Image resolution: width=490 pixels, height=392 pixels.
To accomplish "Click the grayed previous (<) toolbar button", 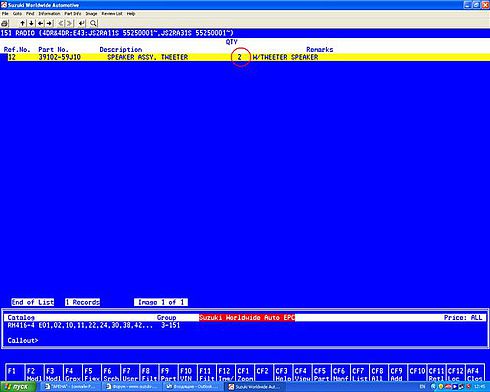I will [x=61, y=23].
